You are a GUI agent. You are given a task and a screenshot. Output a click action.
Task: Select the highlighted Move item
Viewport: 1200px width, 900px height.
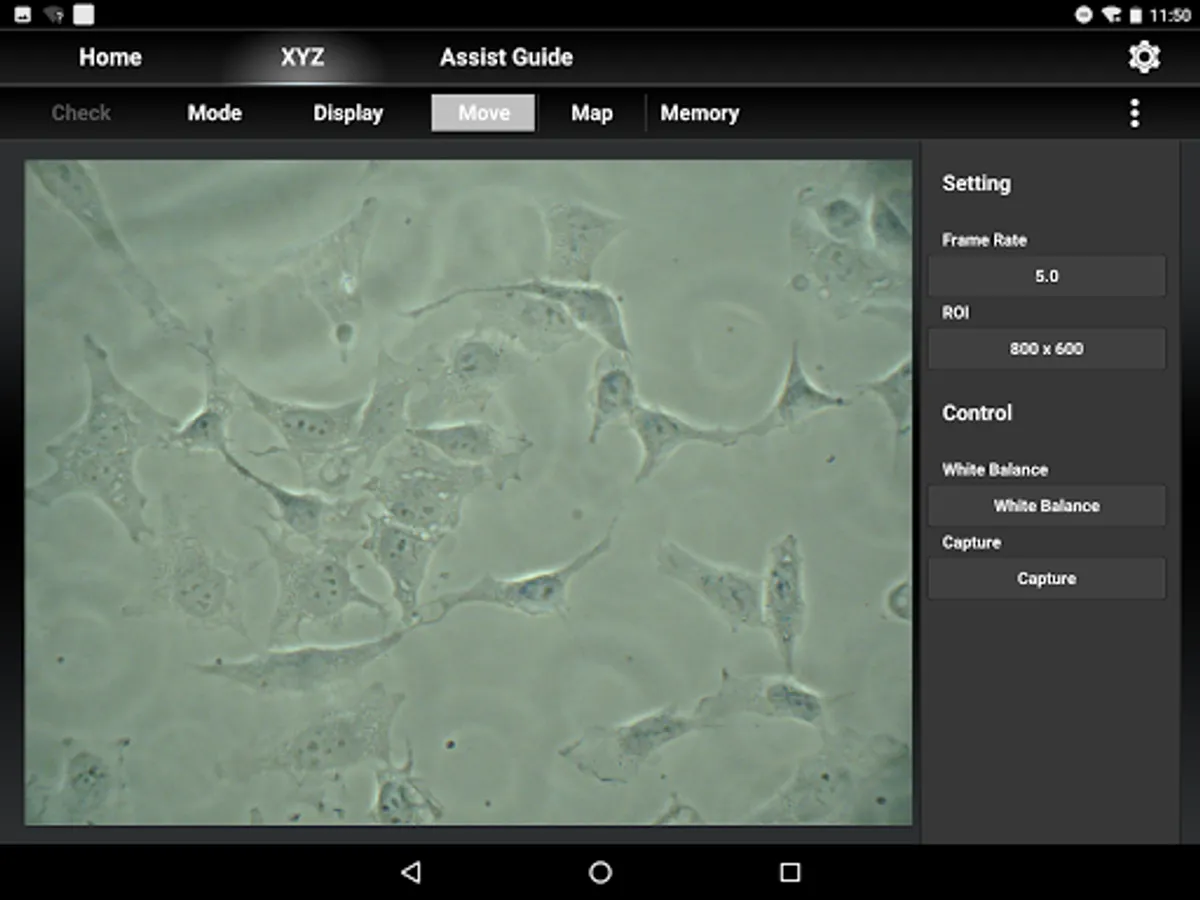pos(484,113)
